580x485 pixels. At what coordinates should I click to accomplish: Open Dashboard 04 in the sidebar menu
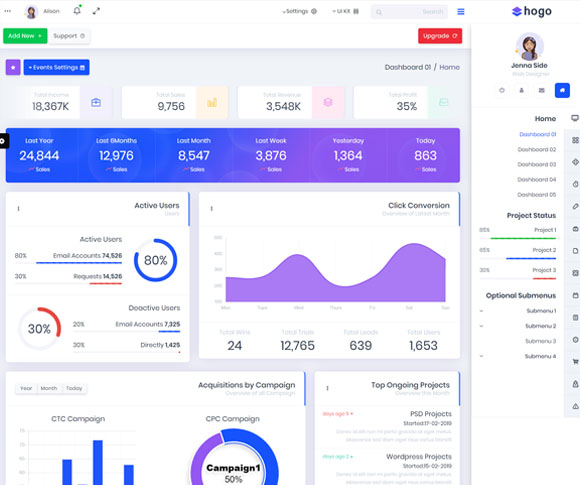coord(537,179)
